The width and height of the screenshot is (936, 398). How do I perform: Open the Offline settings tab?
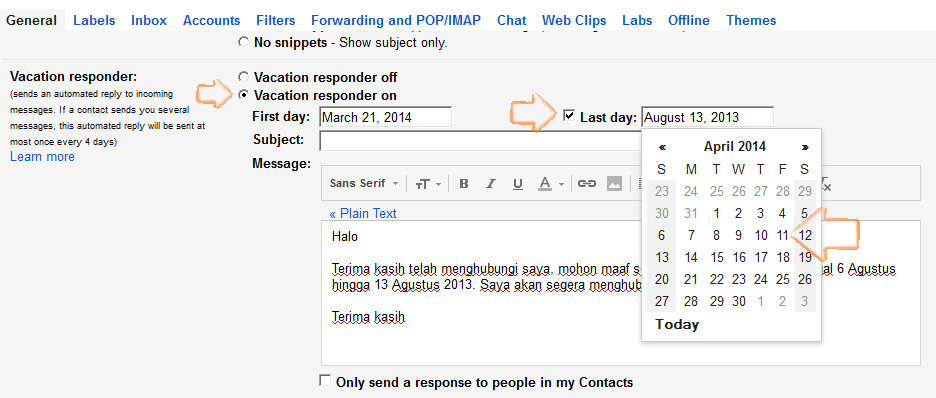(689, 20)
